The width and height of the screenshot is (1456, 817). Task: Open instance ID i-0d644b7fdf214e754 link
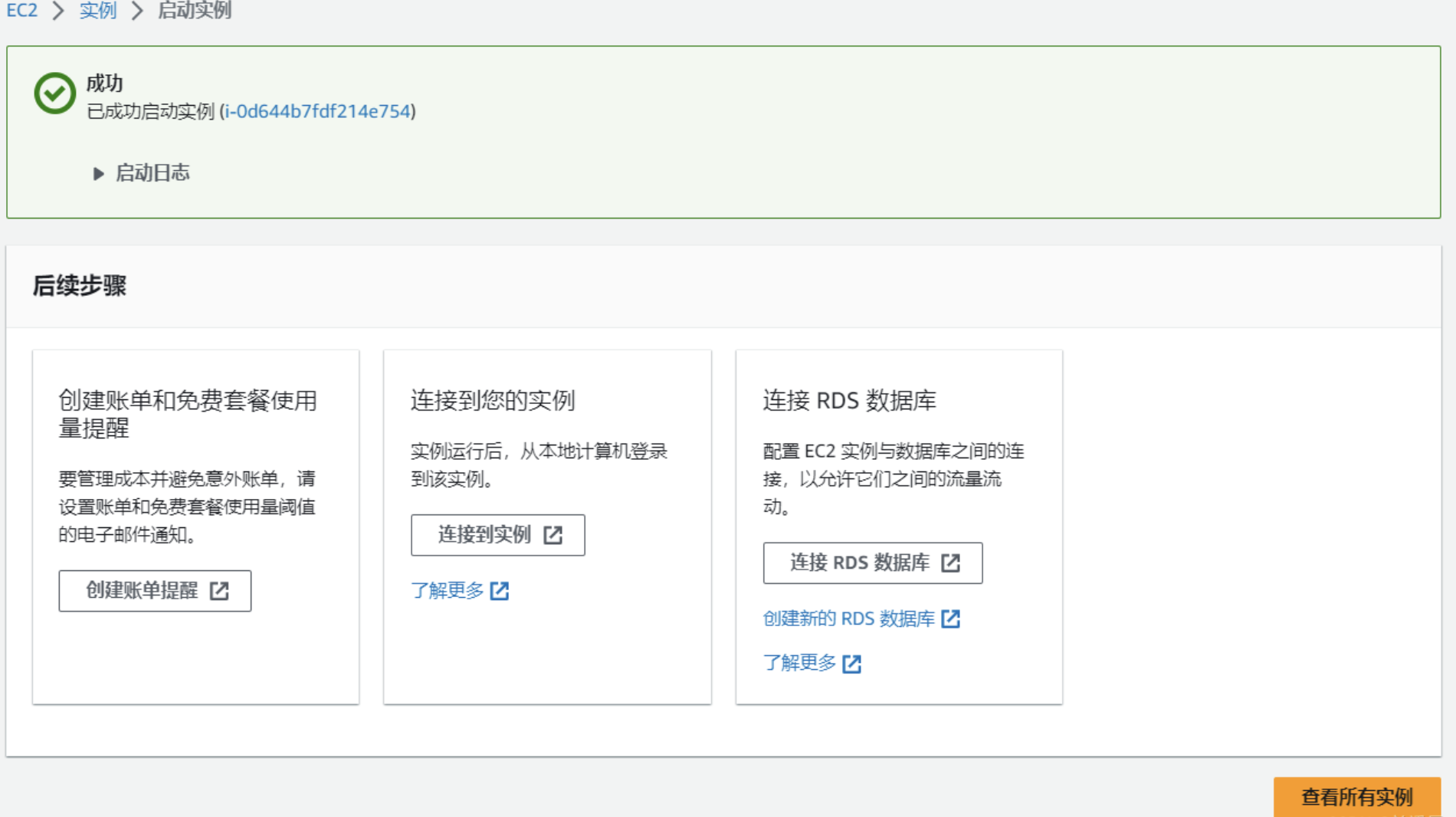(x=317, y=112)
